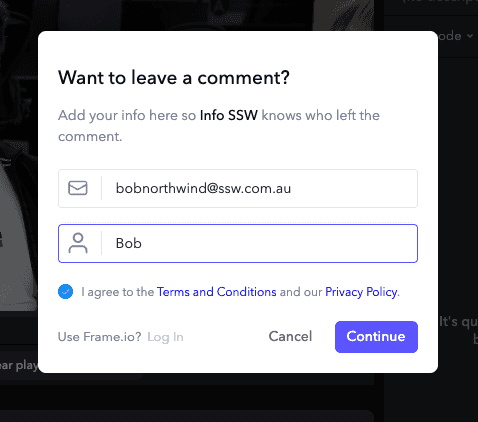The width and height of the screenshot is (478, 422).
Task: Dismiss the dialog with Cancel
Action: pyautogui.click(x=290, y=336)
